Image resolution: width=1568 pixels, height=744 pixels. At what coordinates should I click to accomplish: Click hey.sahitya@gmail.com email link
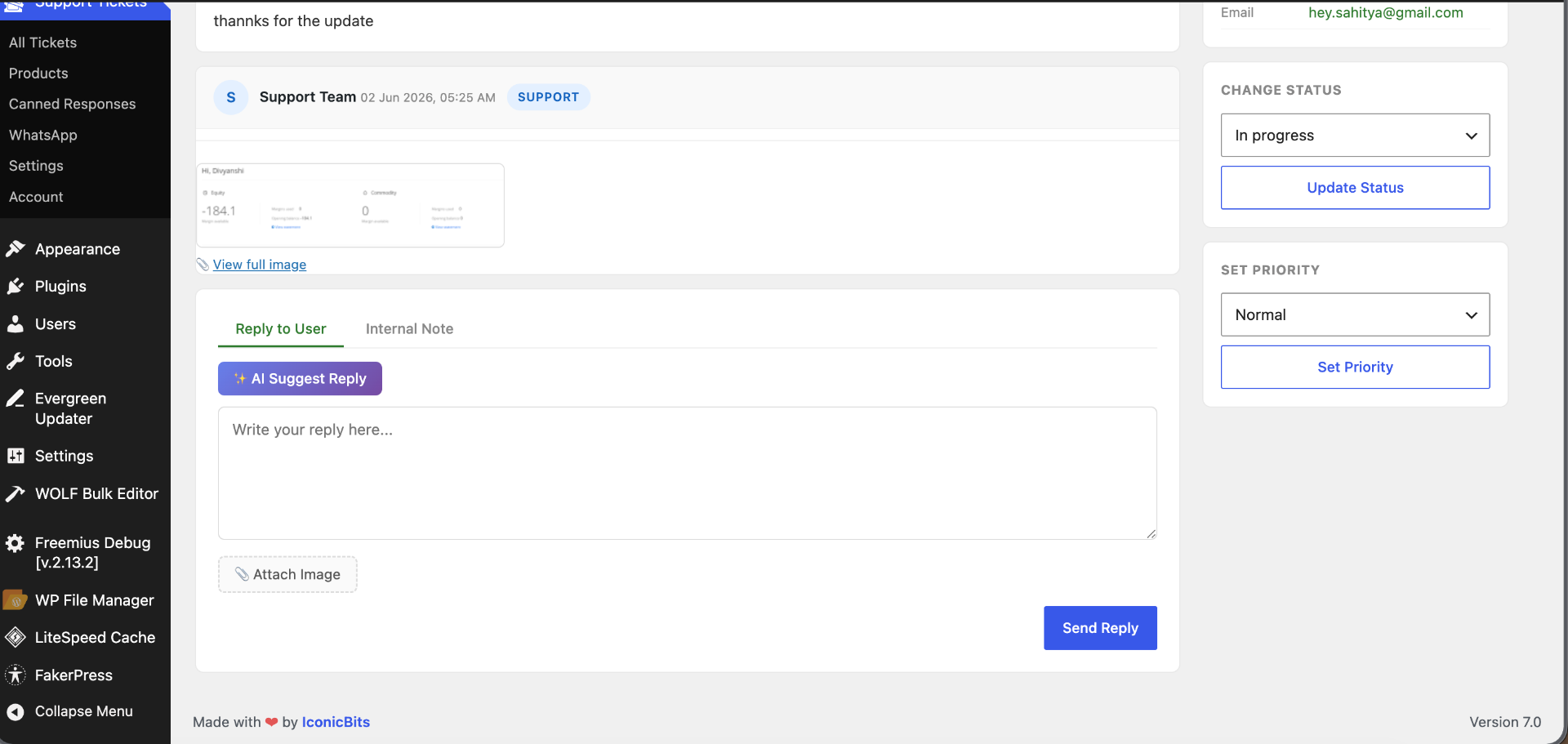1386,13
